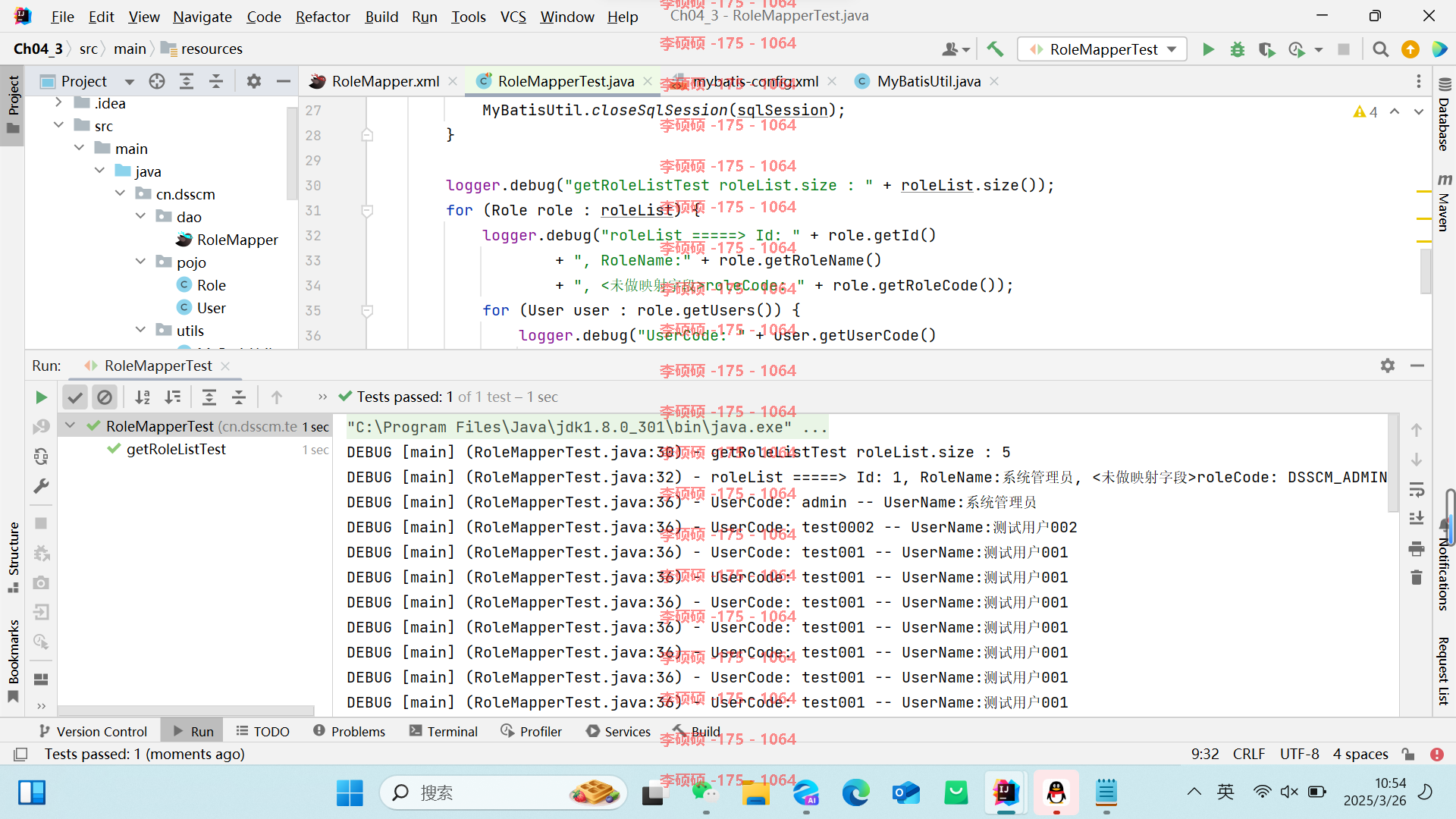Open Project panel gear options

click(254, 81)
